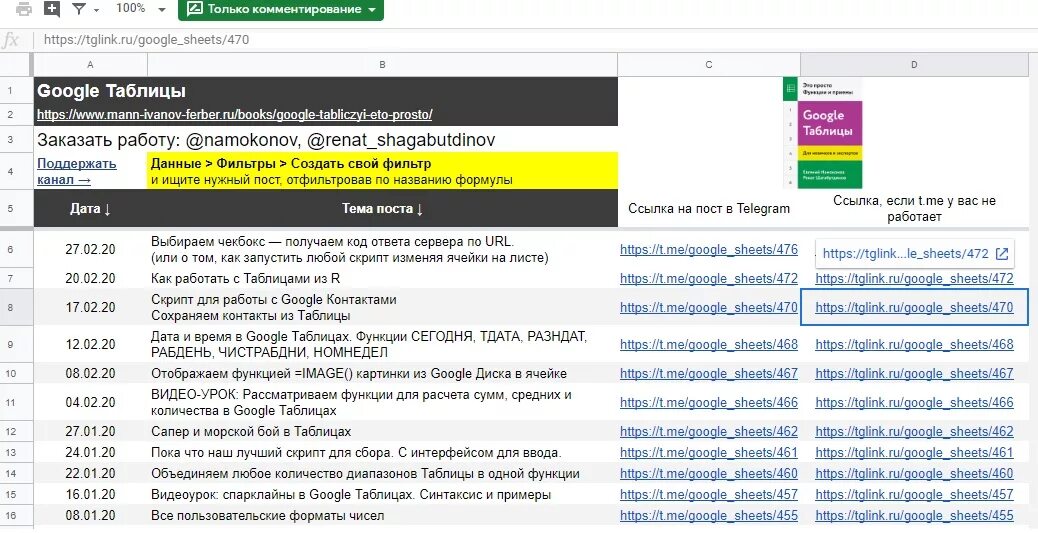
Task: Open the tglink.ru/google_sheets/466 link
Action: [914, 403]
